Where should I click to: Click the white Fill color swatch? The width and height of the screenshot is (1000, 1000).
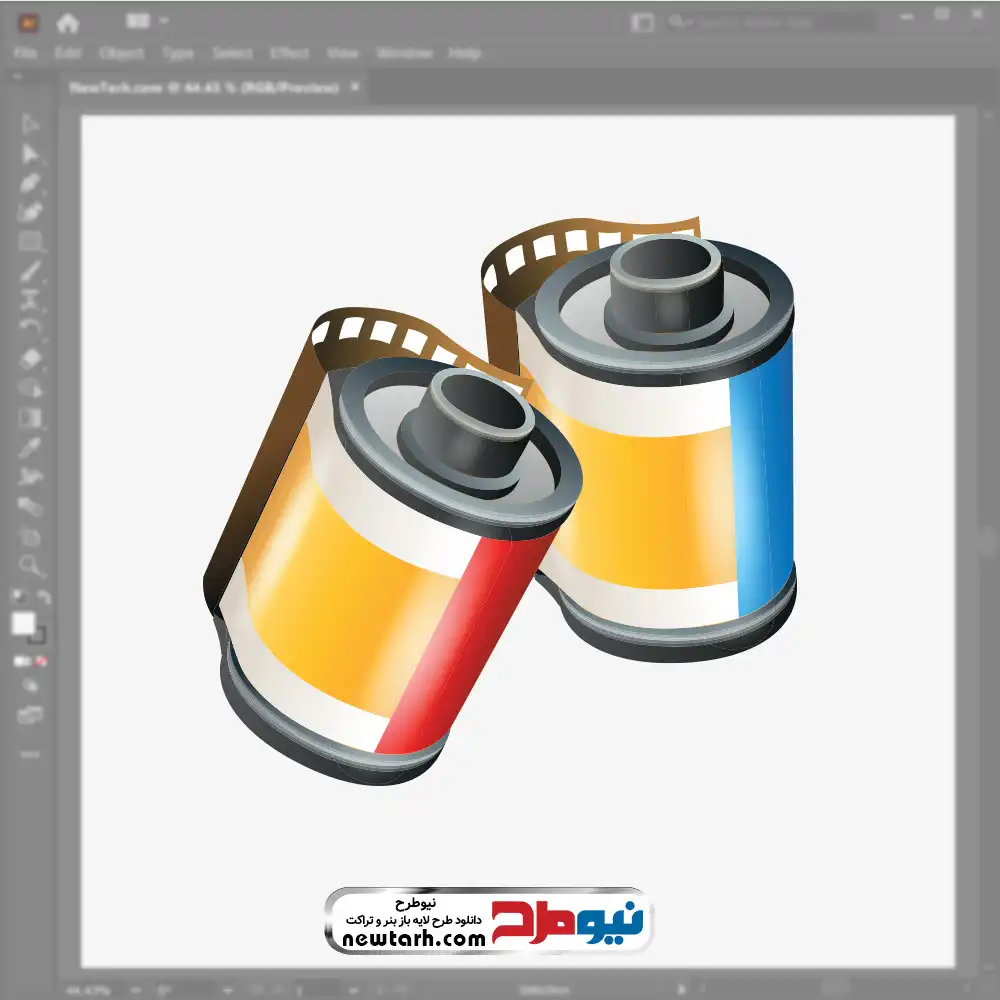[x=24, y=623]
